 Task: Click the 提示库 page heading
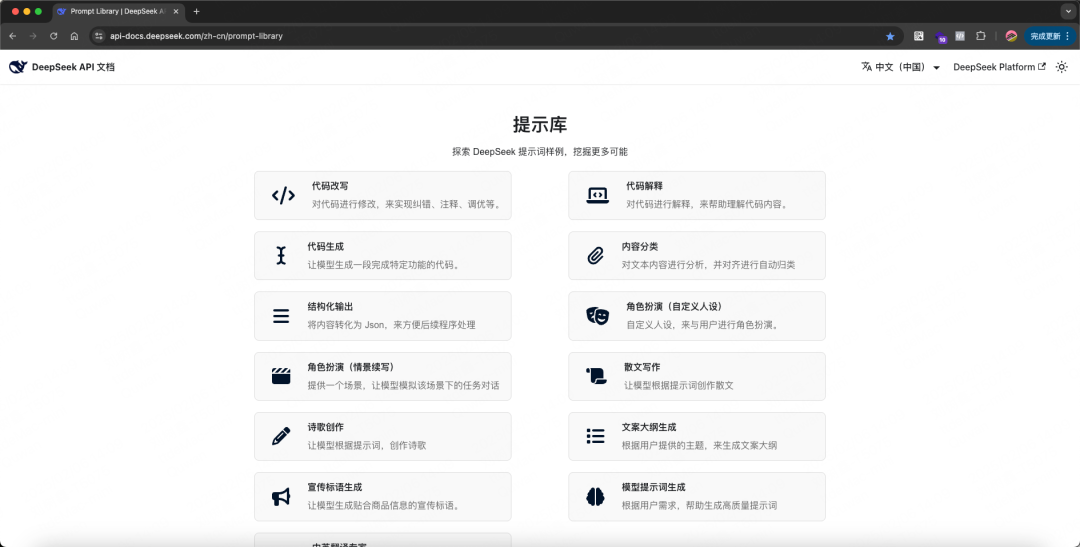coord(540,125)
